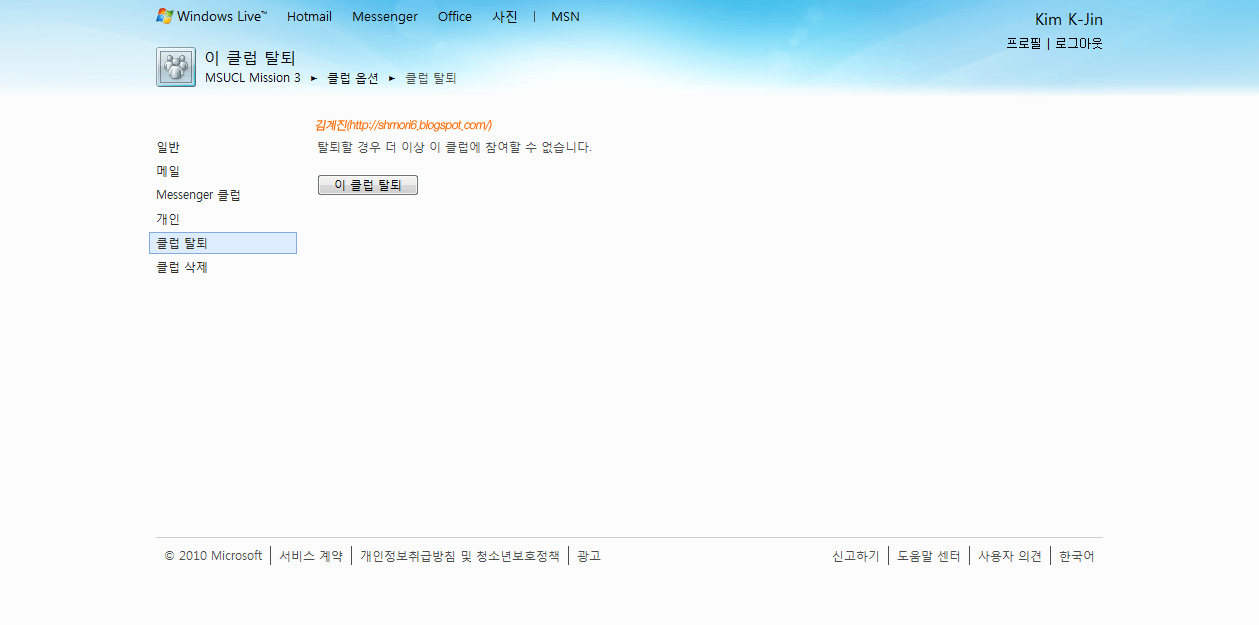
Task: Go to 클럽 옵션 breadcrumb
Action: coord(353,78)
